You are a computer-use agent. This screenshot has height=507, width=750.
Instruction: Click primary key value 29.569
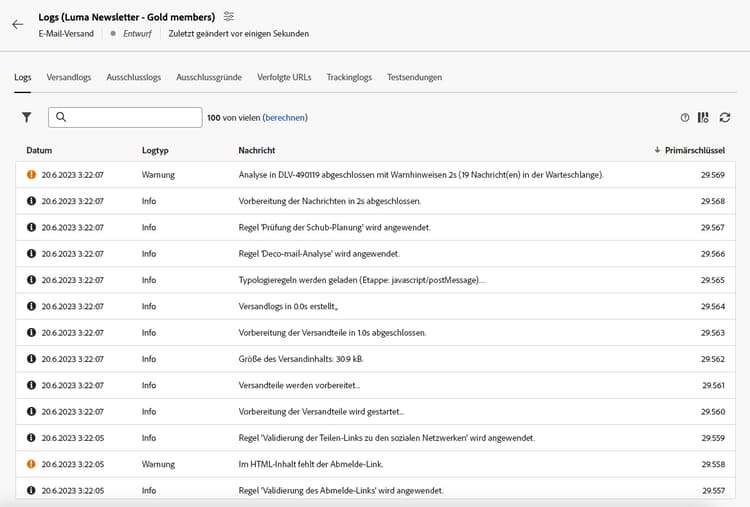pyautogui.click(x=713, y=175)
